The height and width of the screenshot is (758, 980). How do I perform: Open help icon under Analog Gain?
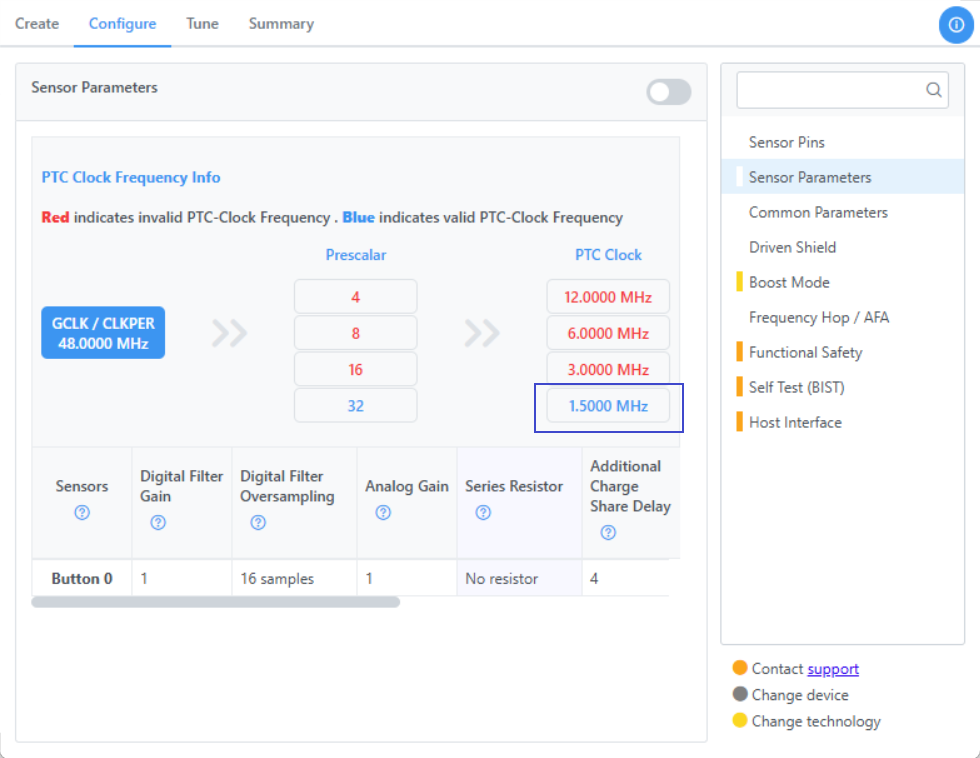click(383, 512)
